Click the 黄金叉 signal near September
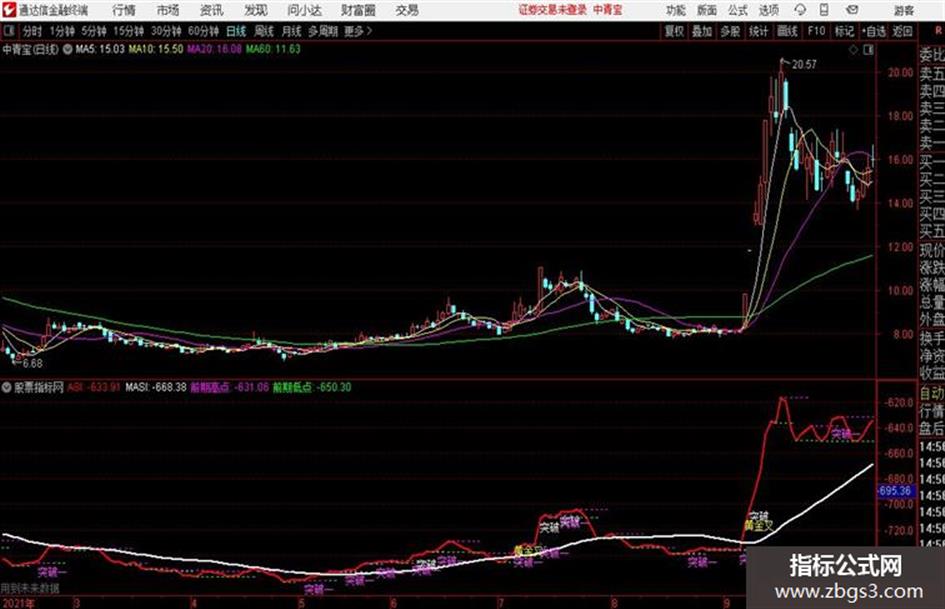Screen dimensions: 945x609 tap(758, 526)
